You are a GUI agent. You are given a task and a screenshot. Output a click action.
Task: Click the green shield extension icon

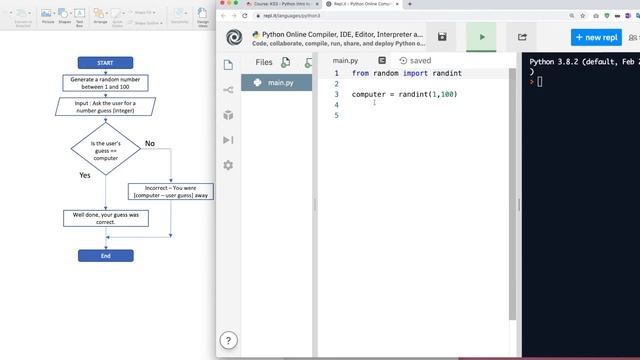(607, 16)
